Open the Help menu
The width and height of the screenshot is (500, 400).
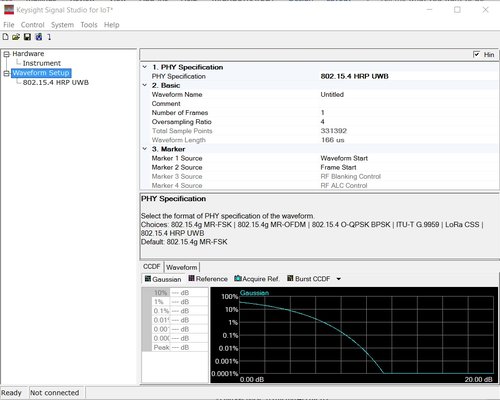(x=111, y=25)
